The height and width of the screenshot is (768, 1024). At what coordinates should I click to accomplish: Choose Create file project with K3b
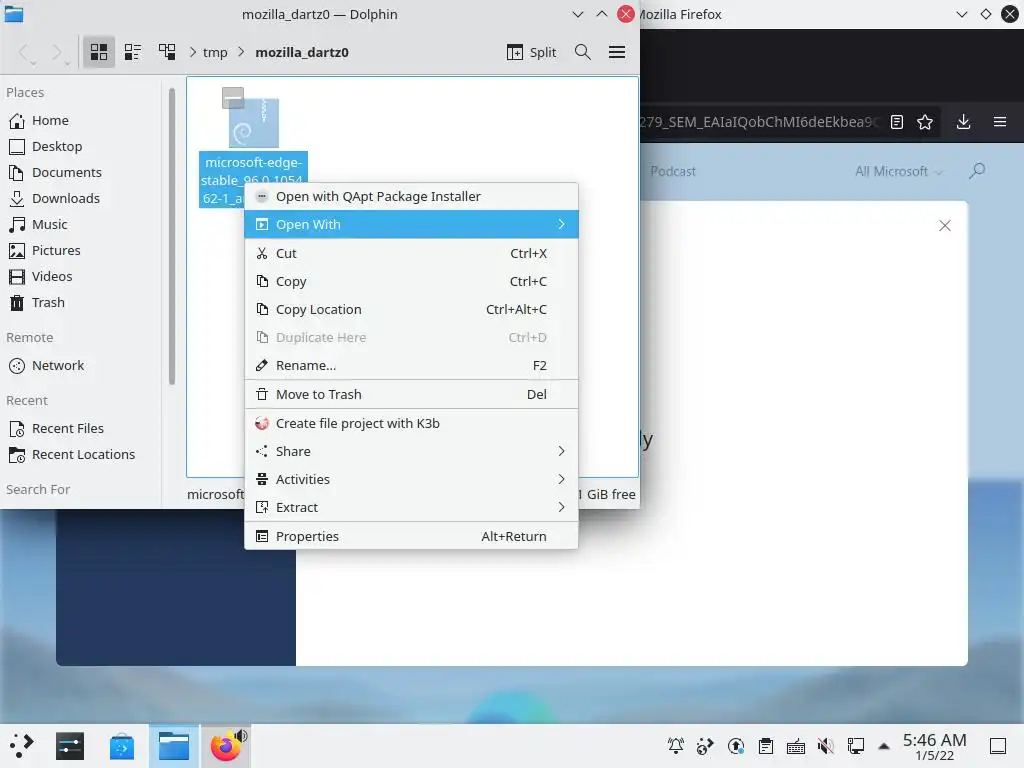(x=411, y=423)
